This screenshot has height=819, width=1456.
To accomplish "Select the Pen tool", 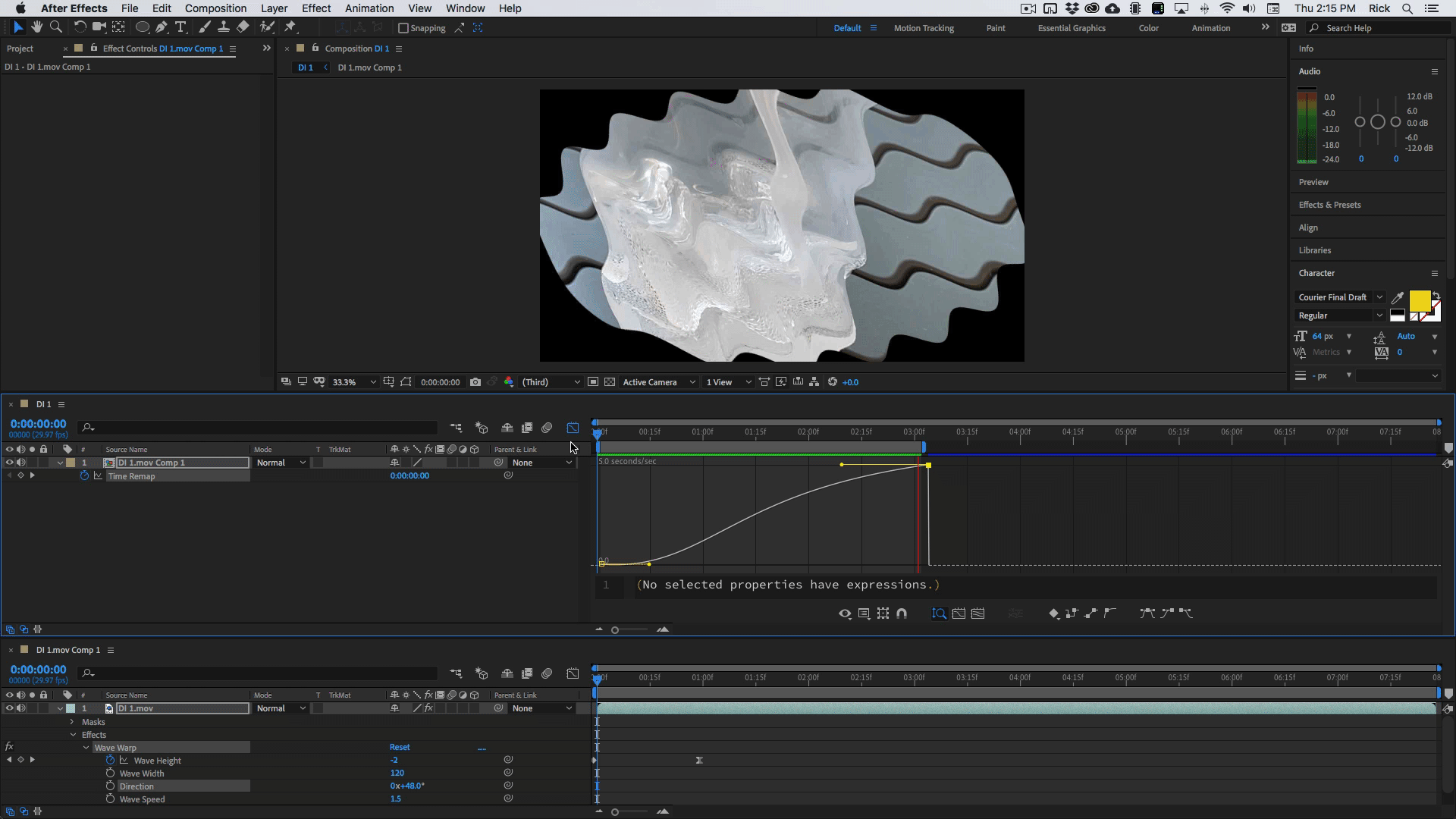I will click(x=162, y=27).
